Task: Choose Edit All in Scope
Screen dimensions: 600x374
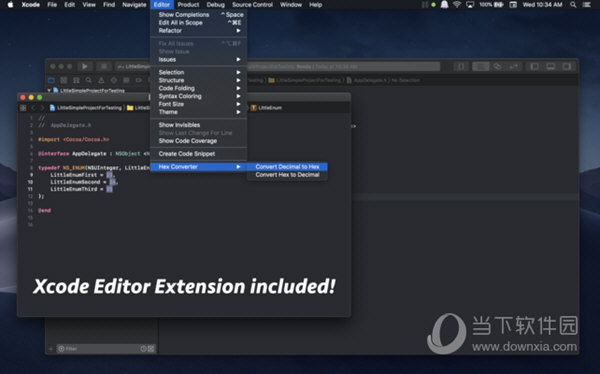Action: point(198,23)
